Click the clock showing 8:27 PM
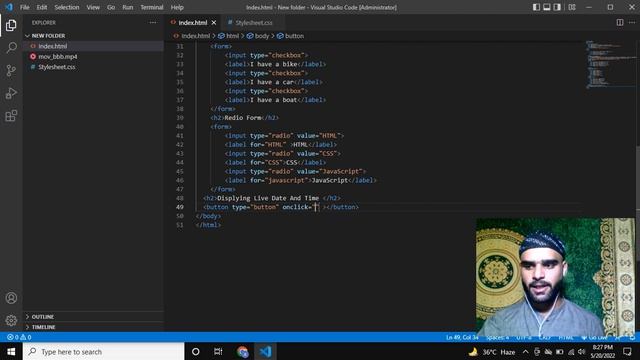The width and height of the screenshot is (640, 360). 602,351
